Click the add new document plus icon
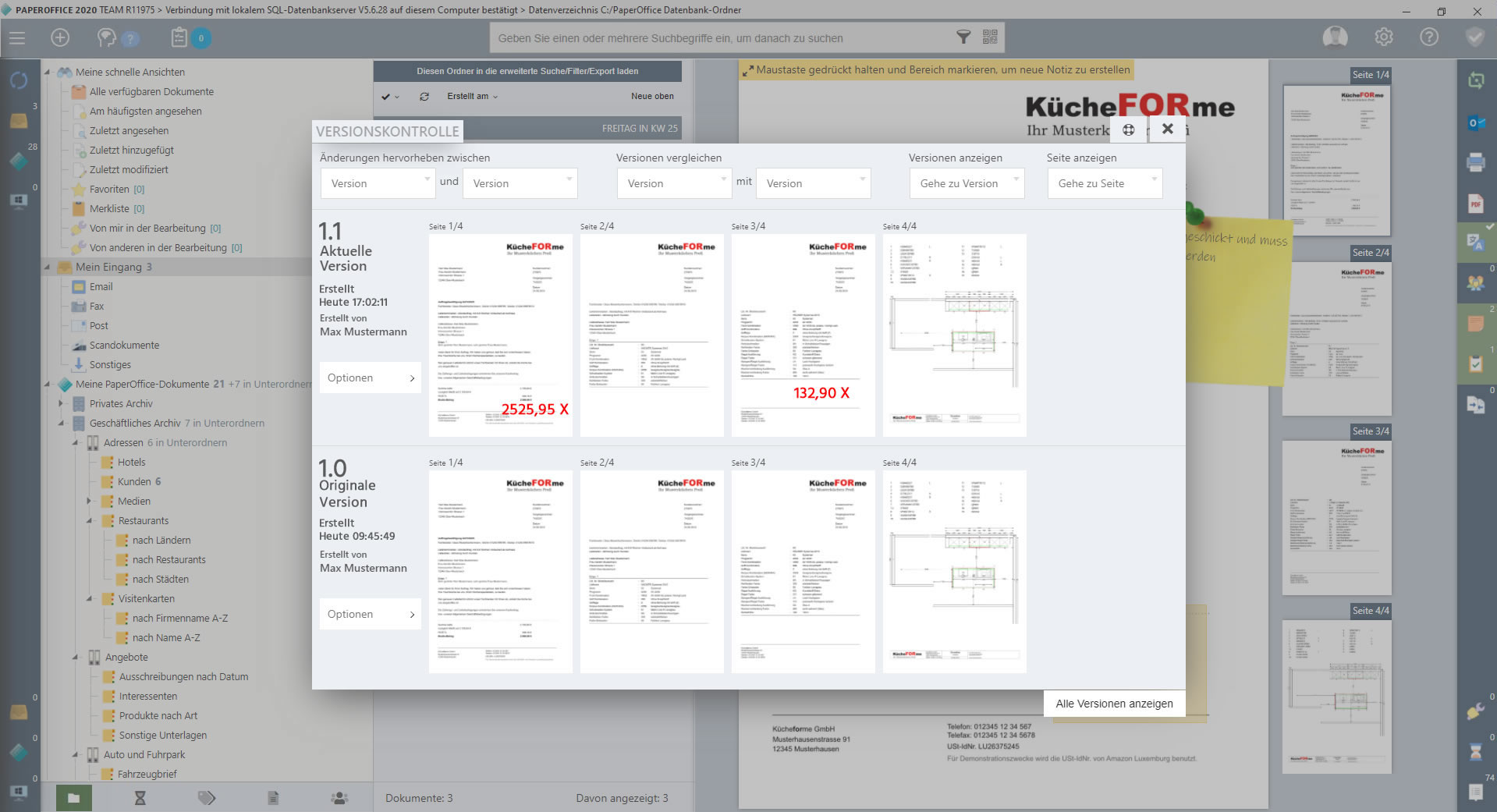 (x=60, y=38)
